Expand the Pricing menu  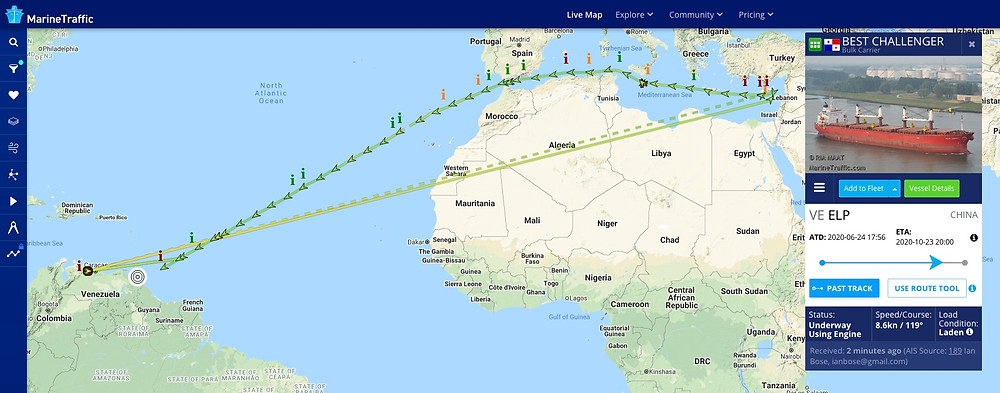coord(756,15)
